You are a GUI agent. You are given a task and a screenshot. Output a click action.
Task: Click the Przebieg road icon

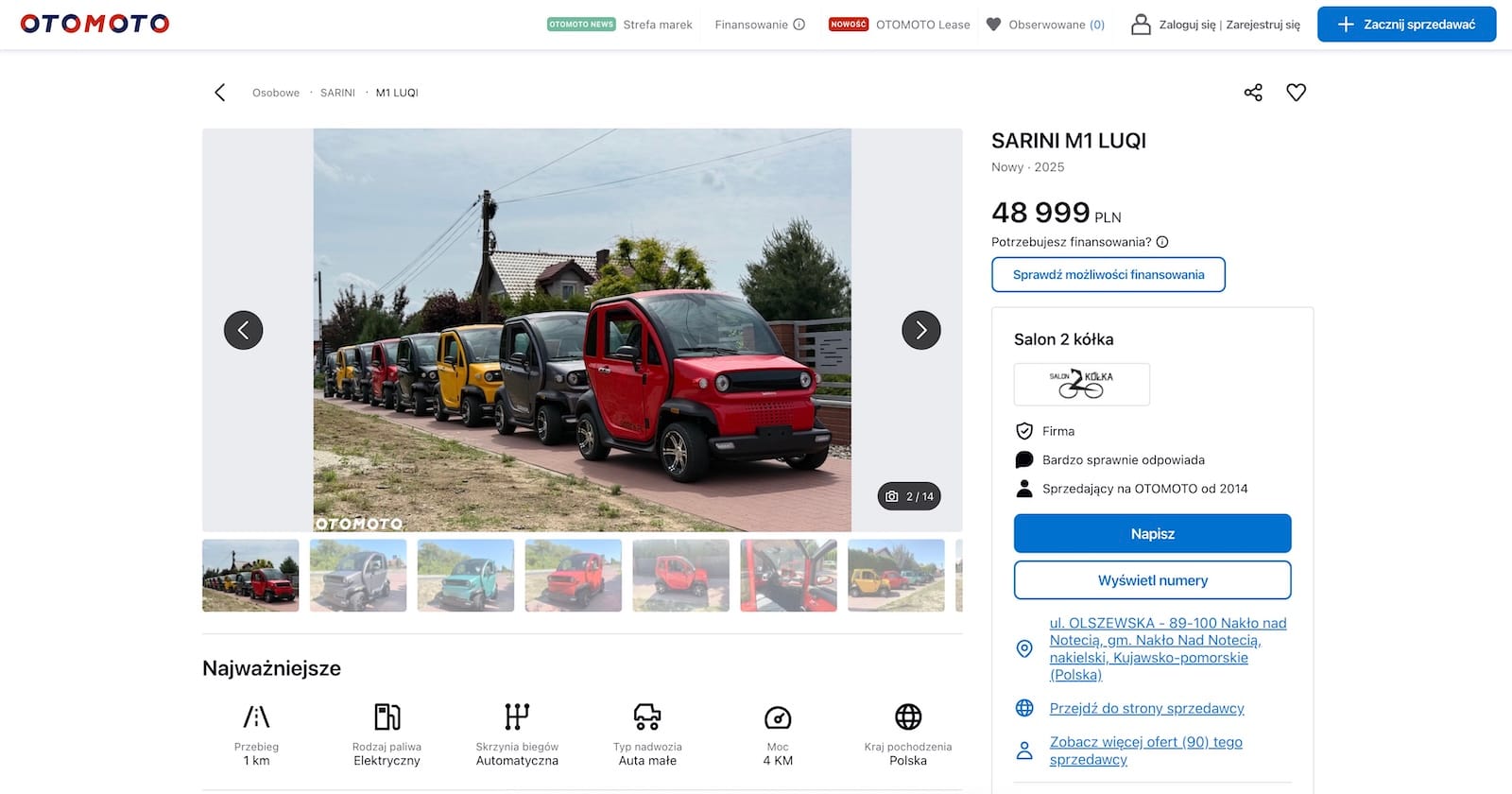pos(256,716)
